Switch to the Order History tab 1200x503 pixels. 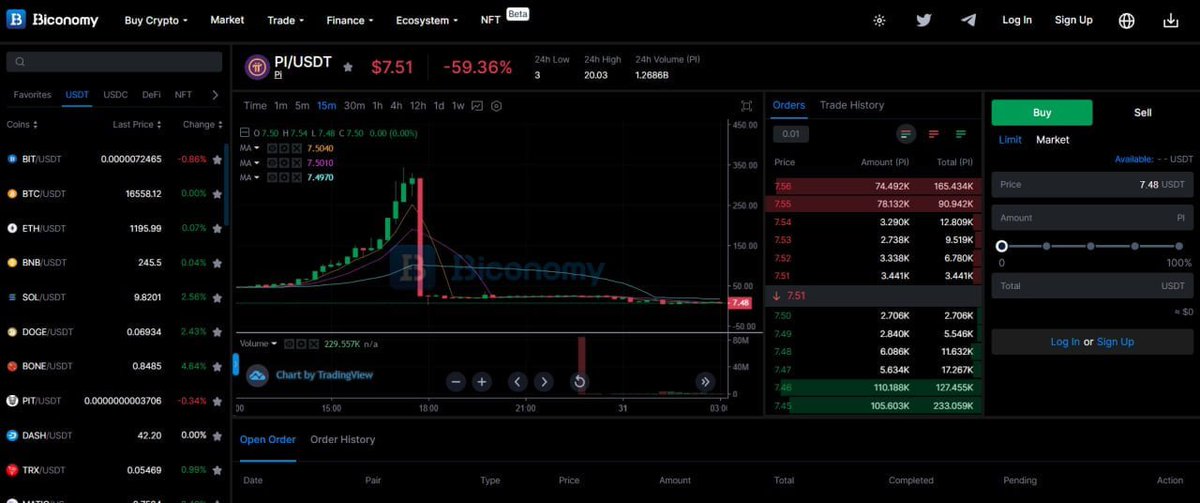pyautogui.click(x=343, y=439)
